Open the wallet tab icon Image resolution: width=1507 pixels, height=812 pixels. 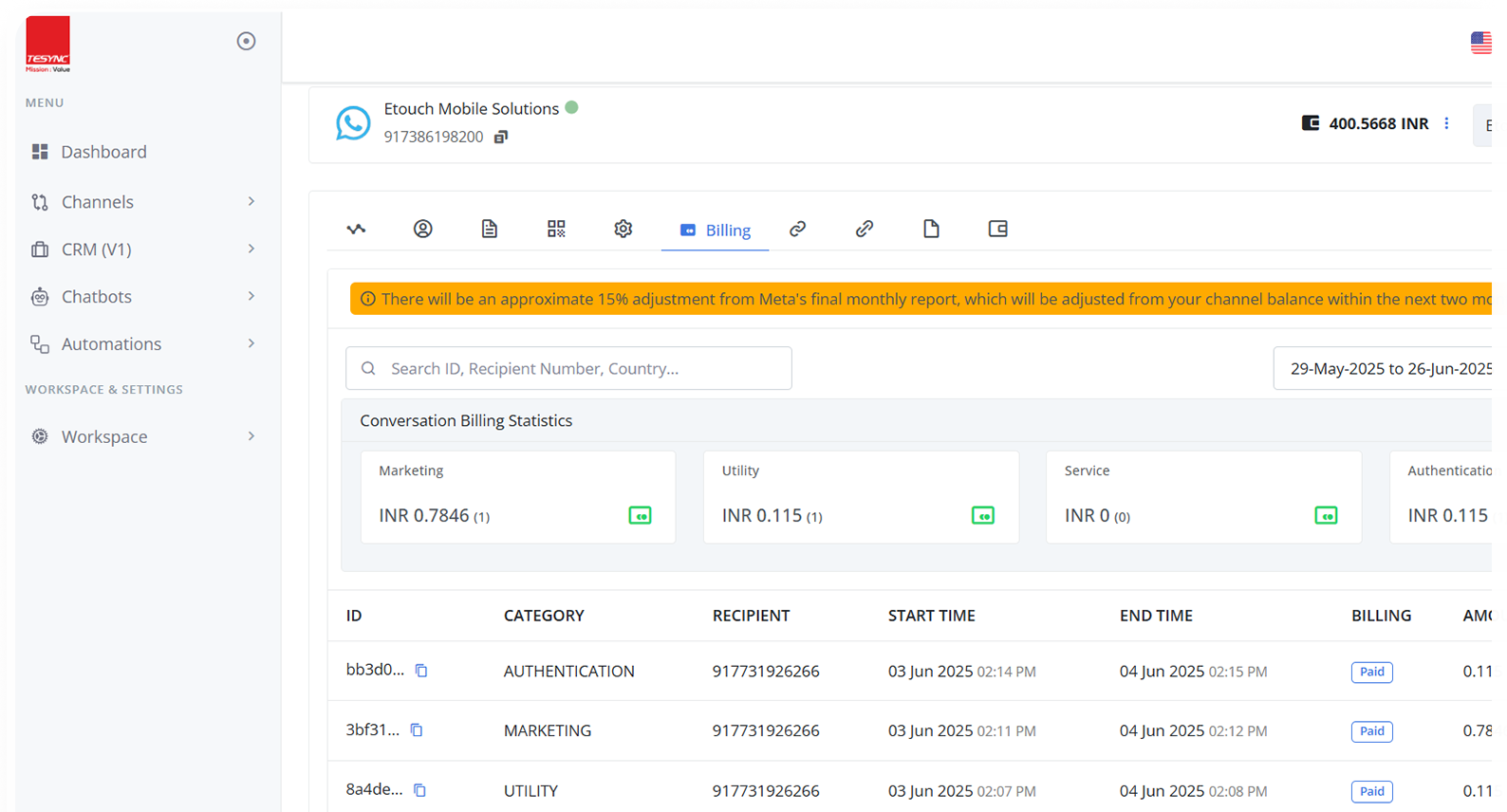click(997, 229)
